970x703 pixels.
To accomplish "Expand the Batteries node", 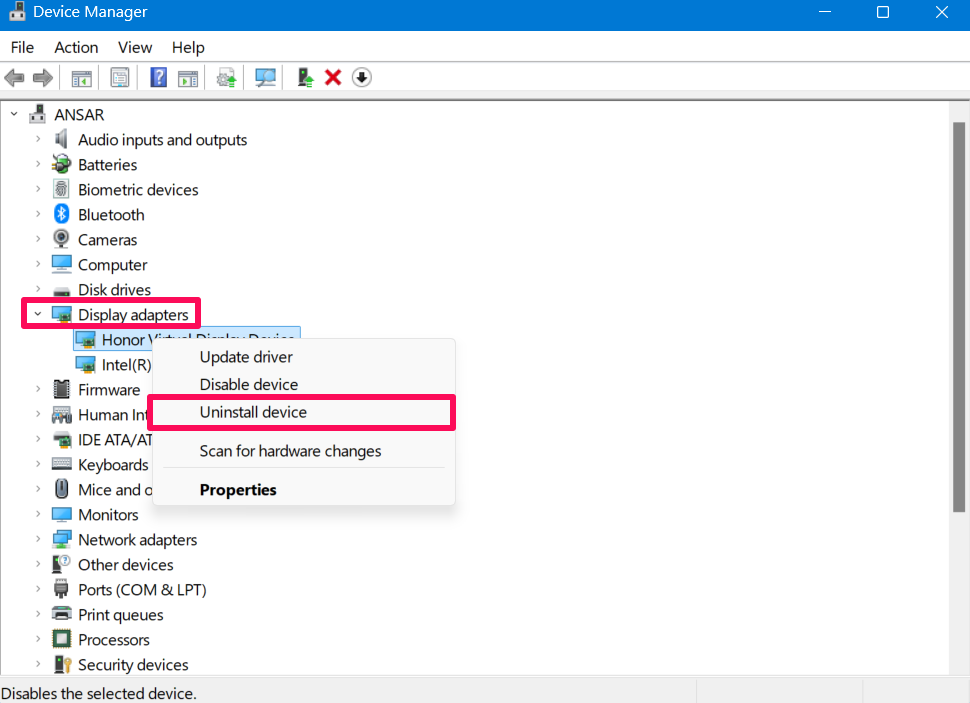I will click(x=38, y=165).
